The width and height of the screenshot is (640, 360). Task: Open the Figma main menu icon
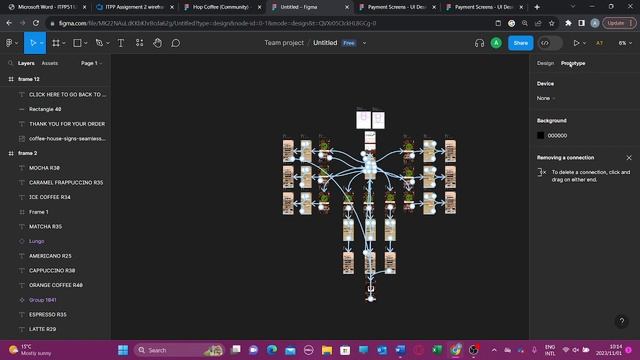click(9, 43)
